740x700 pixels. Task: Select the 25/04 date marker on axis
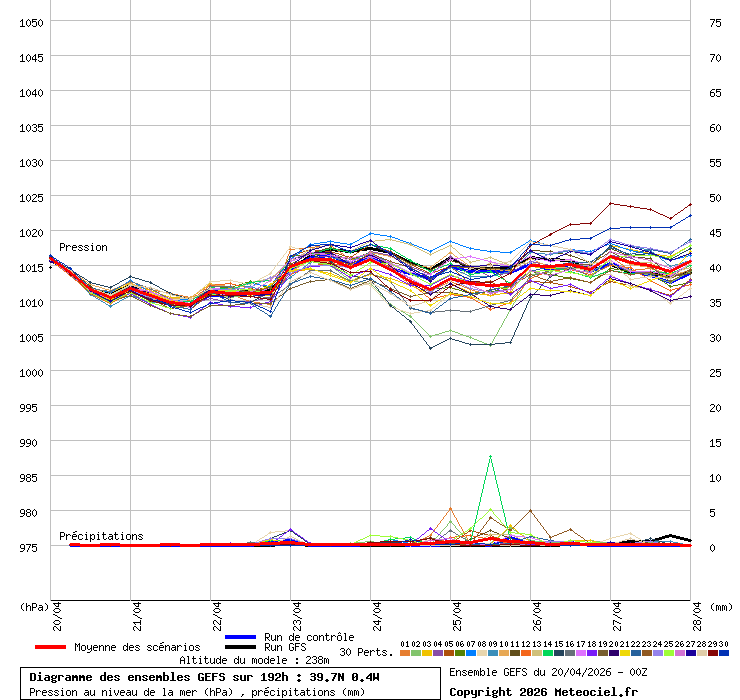[457, 612]
